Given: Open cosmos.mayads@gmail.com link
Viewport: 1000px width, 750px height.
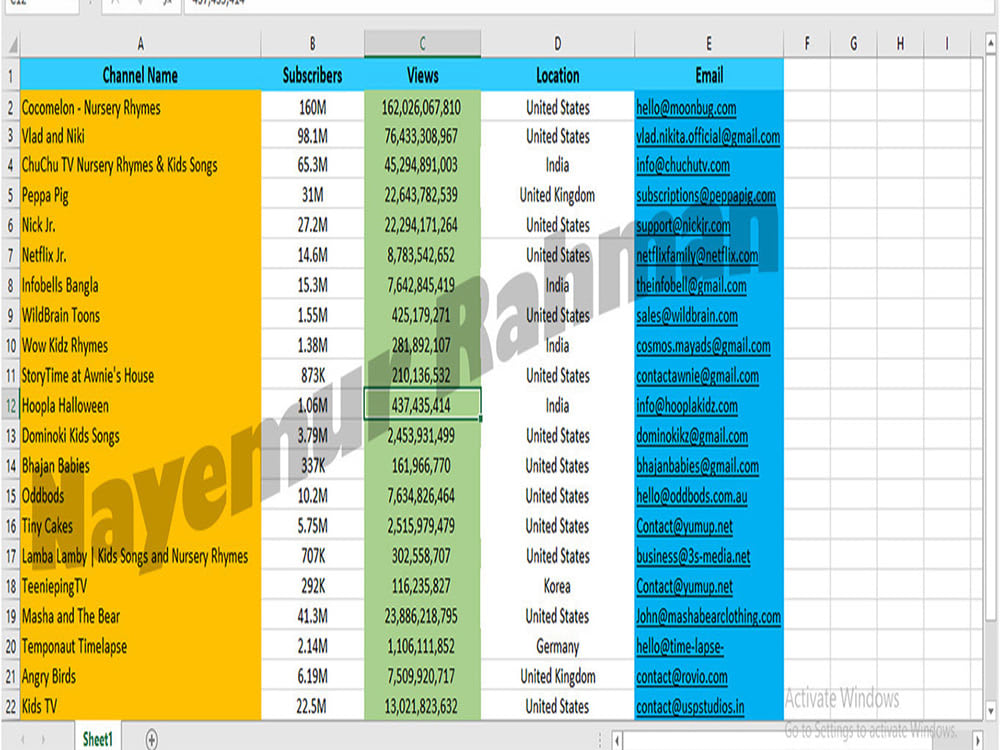Looking at the screenshot, I should click(703, 346).
